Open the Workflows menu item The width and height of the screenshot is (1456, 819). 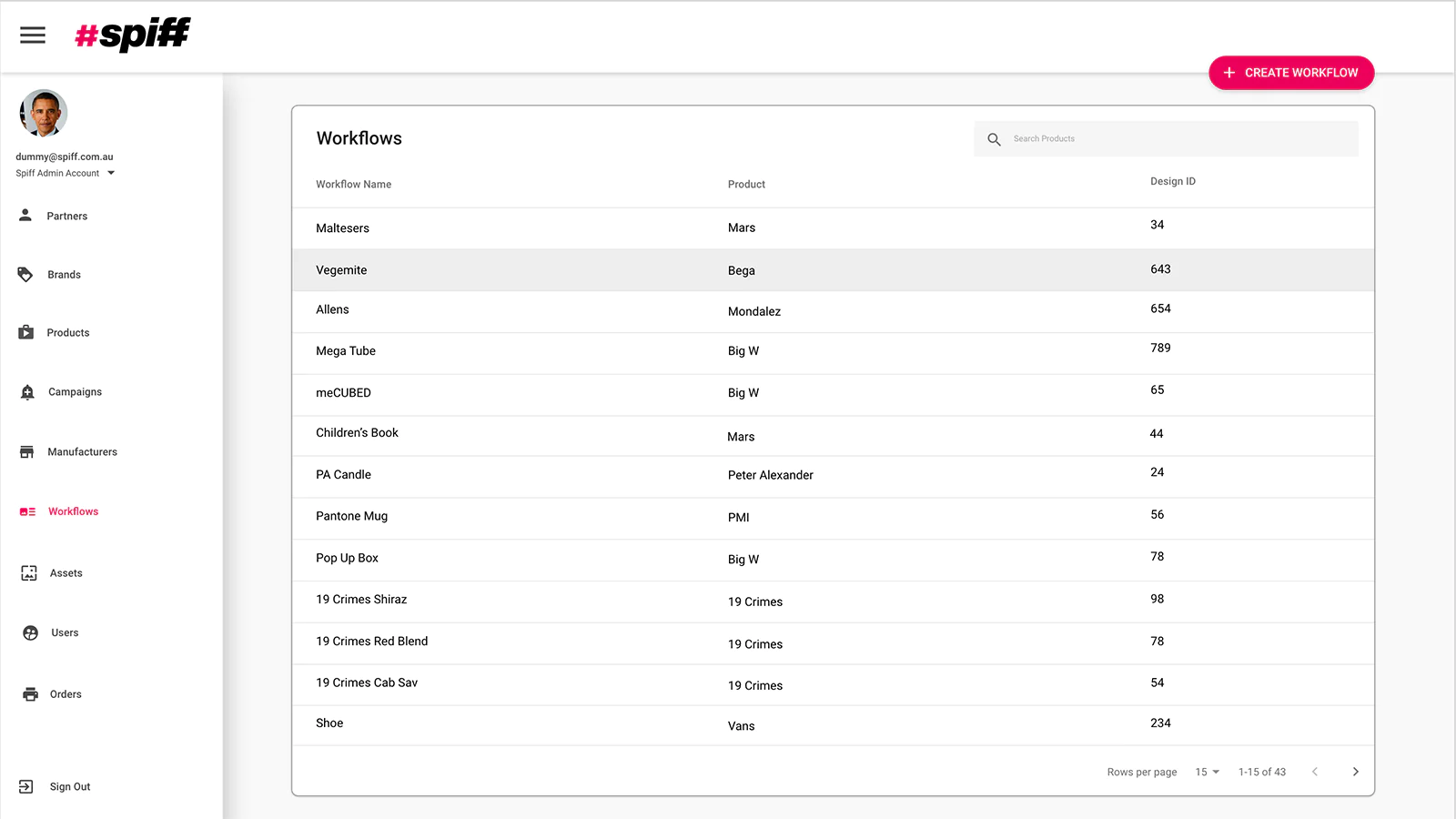click(x=73, y=511)
